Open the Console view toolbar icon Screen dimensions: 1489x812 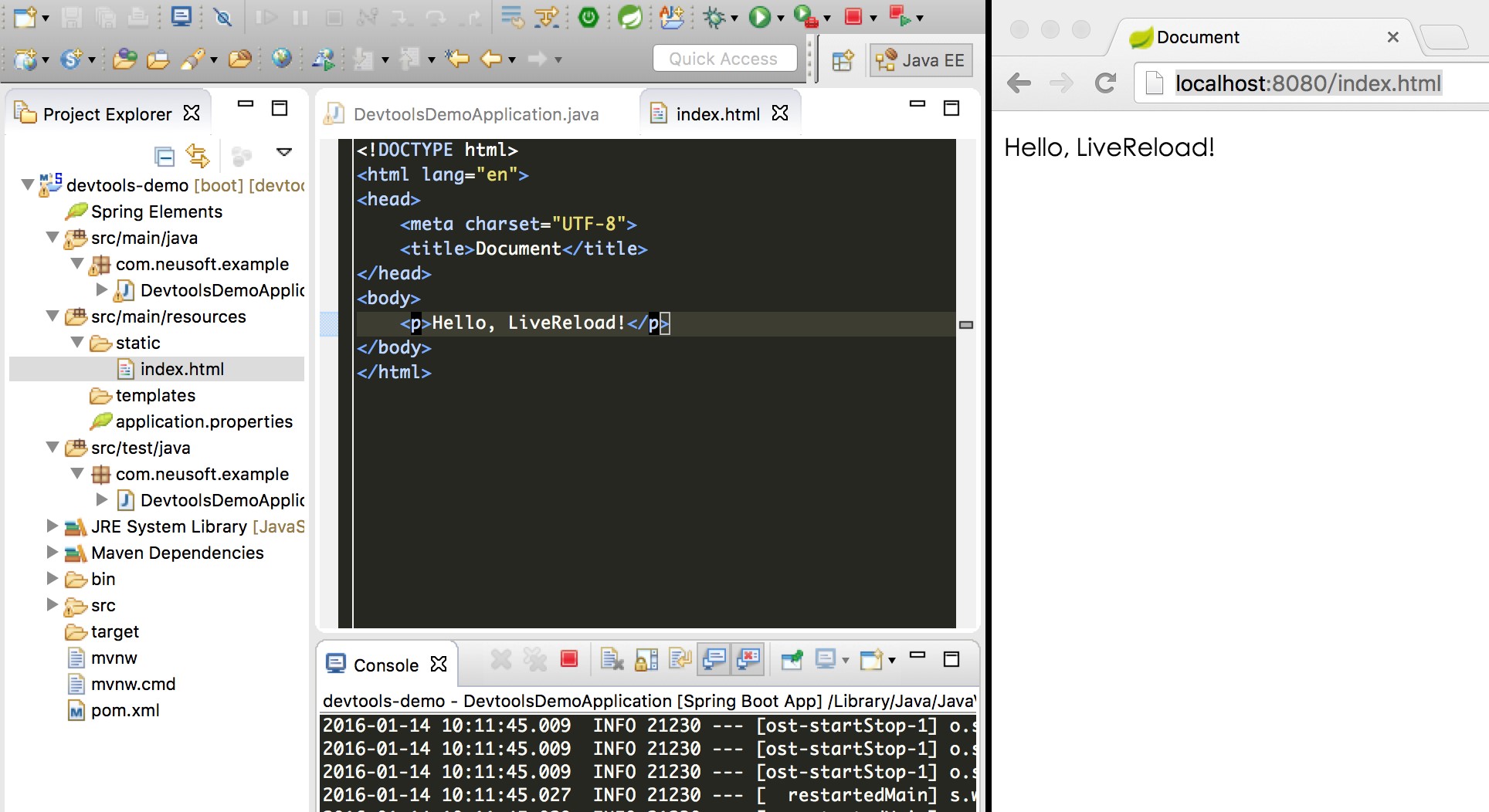181,17
